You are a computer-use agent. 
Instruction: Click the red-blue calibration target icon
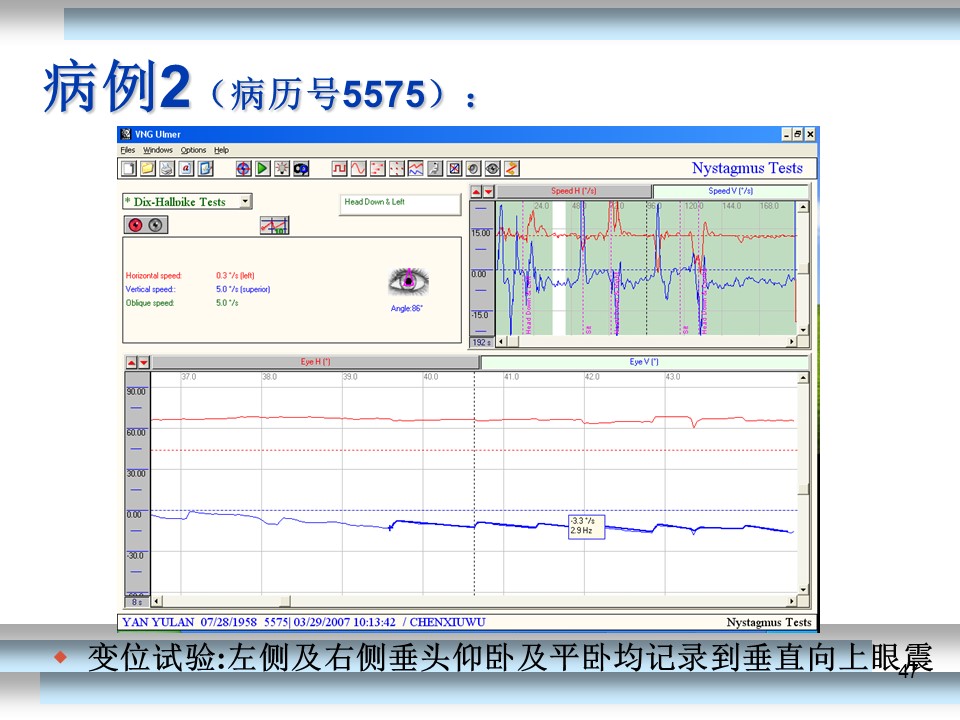243,168
